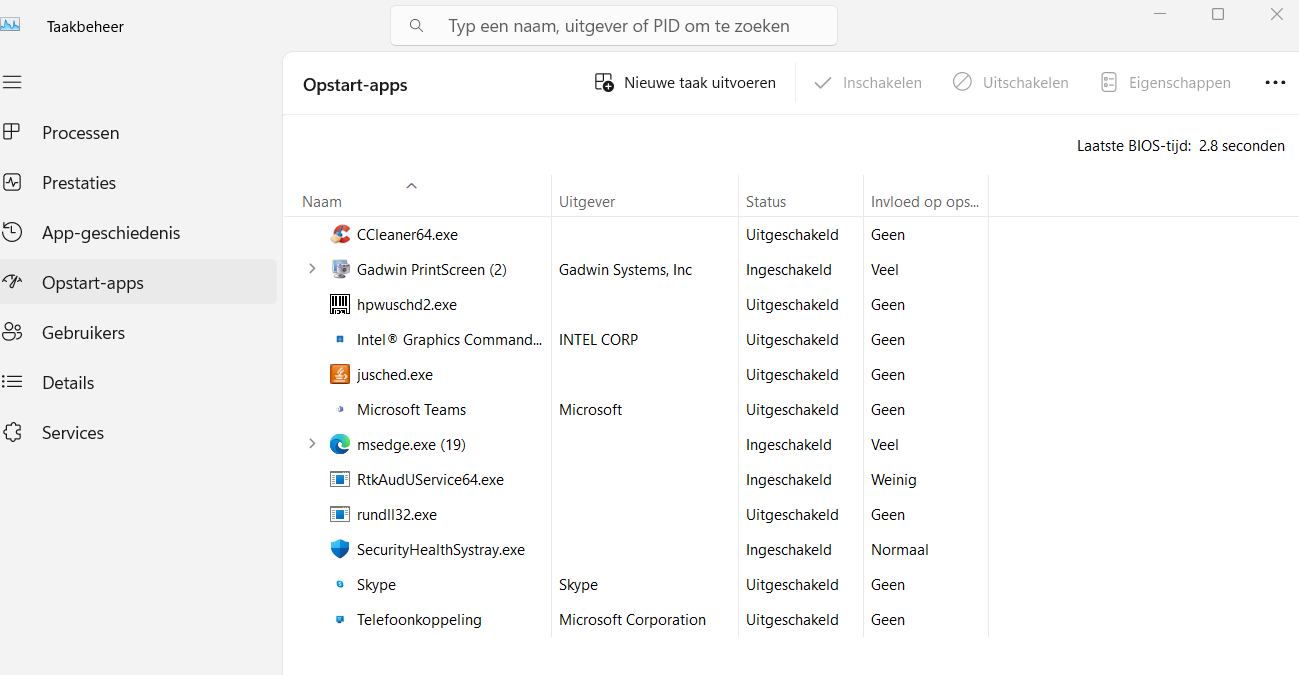
Task: Click Nieuwe taak uitvoeren button
Action: point(686,83)
